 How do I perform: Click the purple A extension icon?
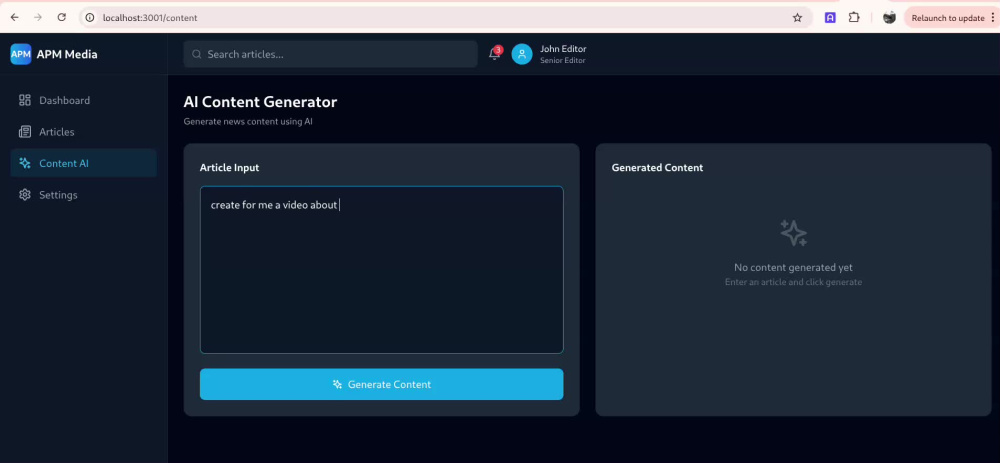coord(830,18)
